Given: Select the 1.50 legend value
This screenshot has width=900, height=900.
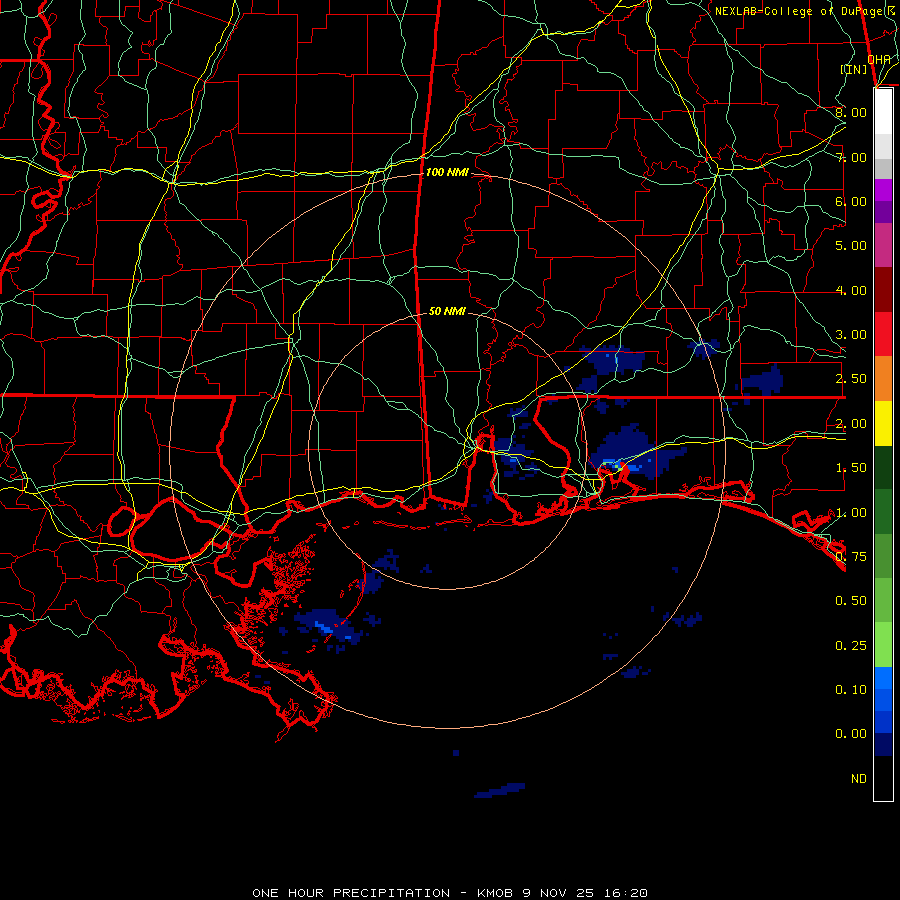Looking at the screenshot, I should click(851, 468).
